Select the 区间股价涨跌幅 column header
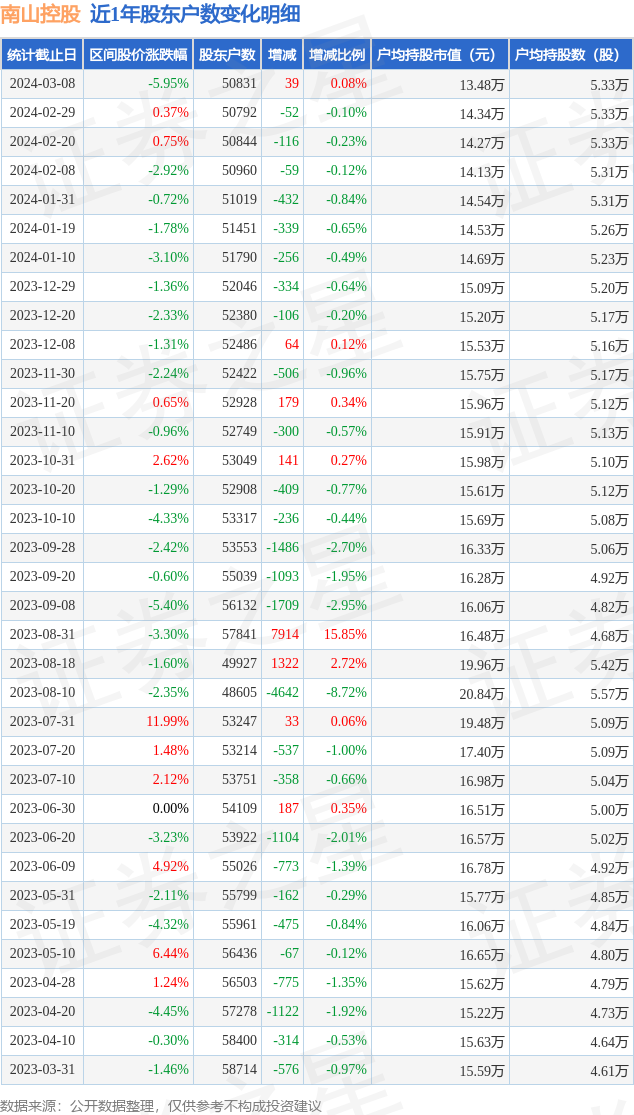The image size is (634, 1115). (x=137, y=55)
